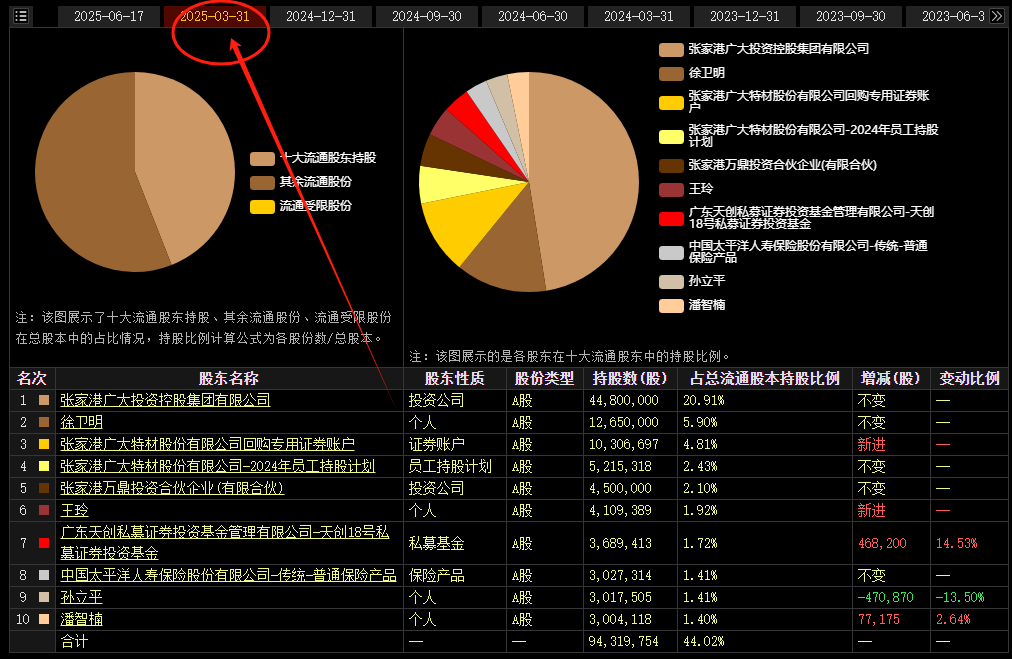Click legend swatch for 其余流通股份
The height and width of the screenshot is (659, 1012).
click(262, 183)
